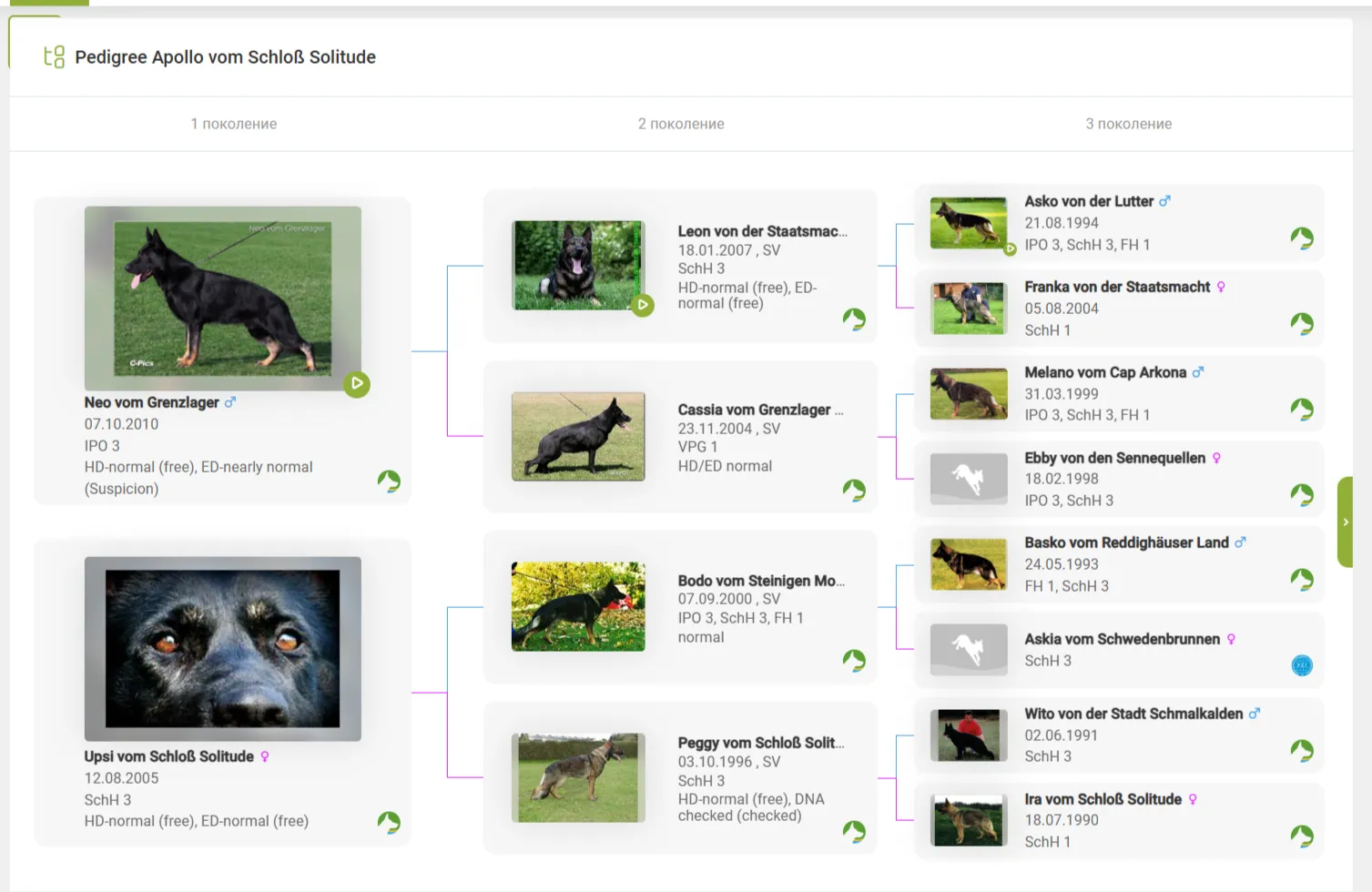Screen dimensions: 1372x892
Task: Open Neo vom Grenzlager profile link
Action: coord(152,402)
